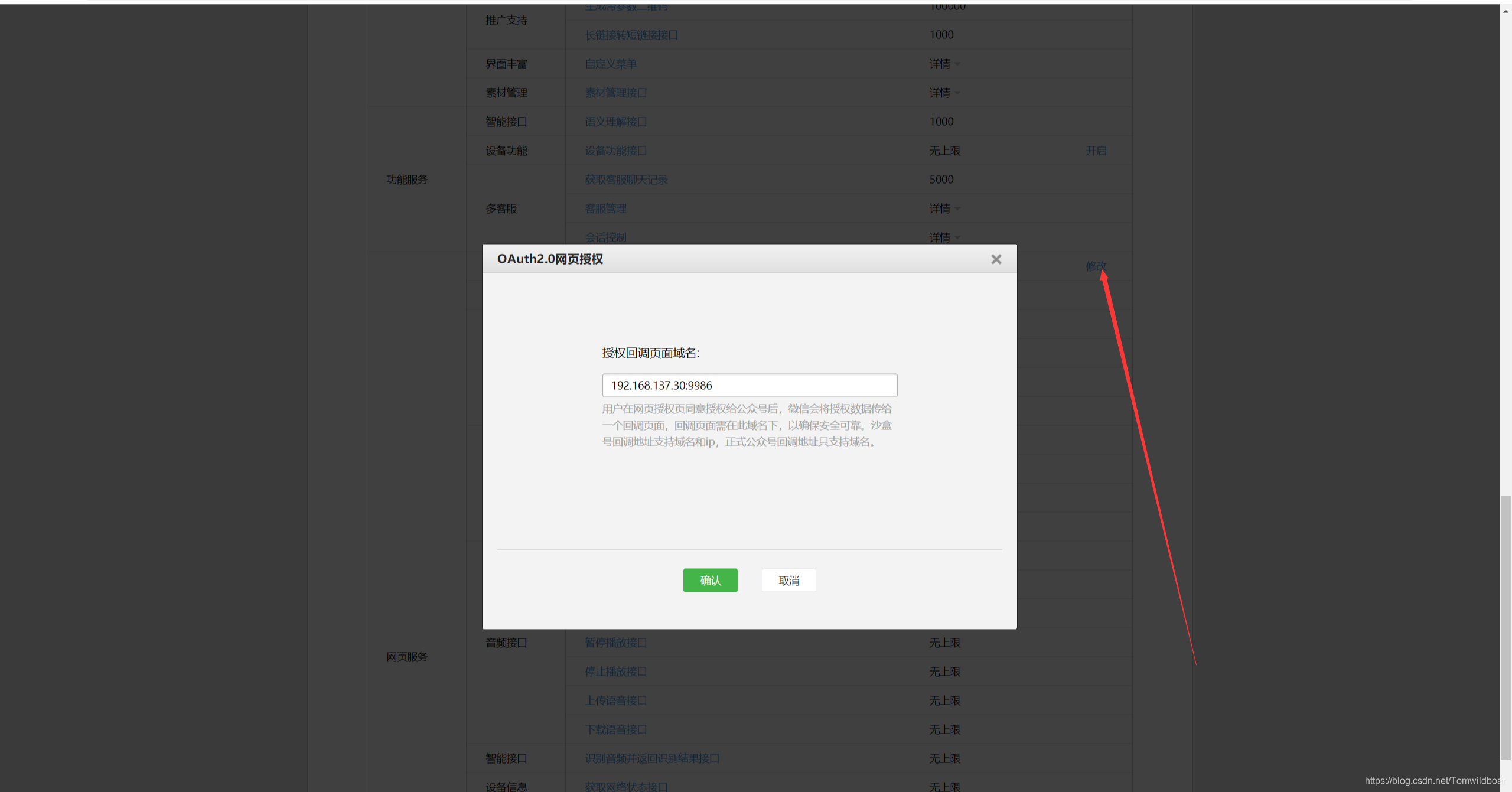Screen dimensions: 1512x792
Task: Click the page vertical scrollbar thumb
Action: (x=1506, y=628)
